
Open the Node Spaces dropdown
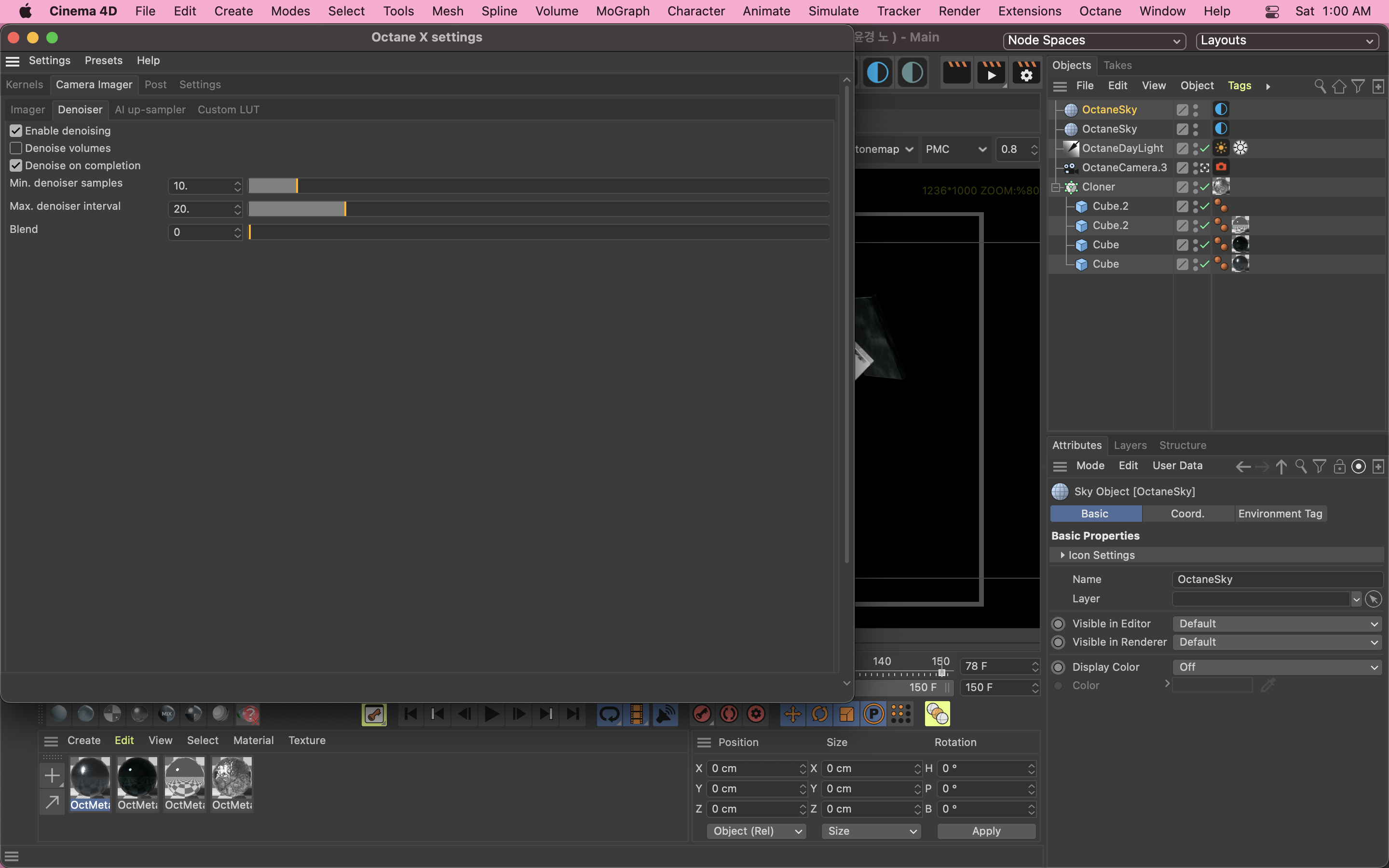pos(1094,41)
